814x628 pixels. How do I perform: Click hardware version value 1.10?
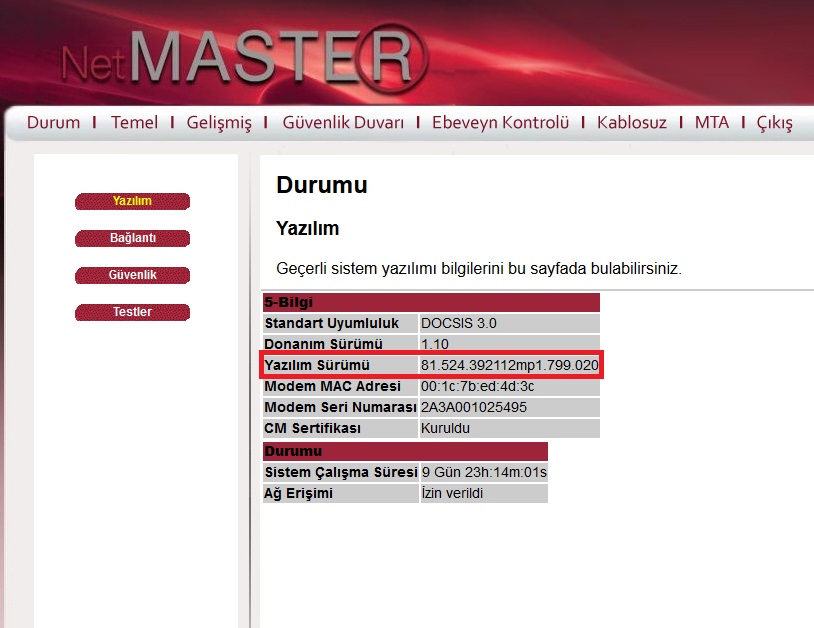[x=435, y=344]
